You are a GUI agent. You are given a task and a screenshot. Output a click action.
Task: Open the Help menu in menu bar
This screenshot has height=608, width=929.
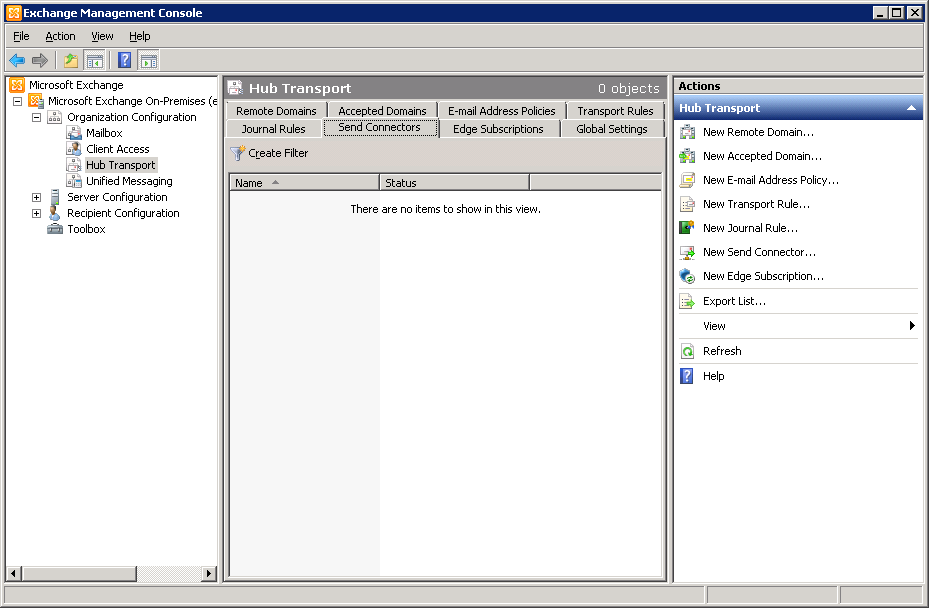click(140, 36)
